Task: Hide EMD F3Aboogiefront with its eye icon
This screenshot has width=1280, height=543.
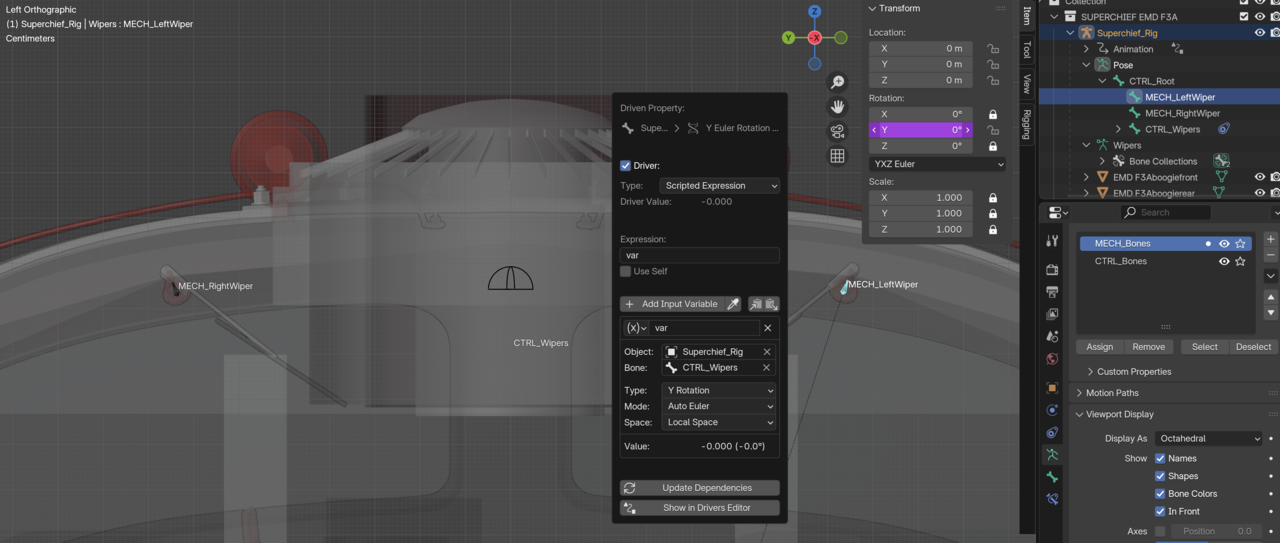Action: tap(1260, 177)
